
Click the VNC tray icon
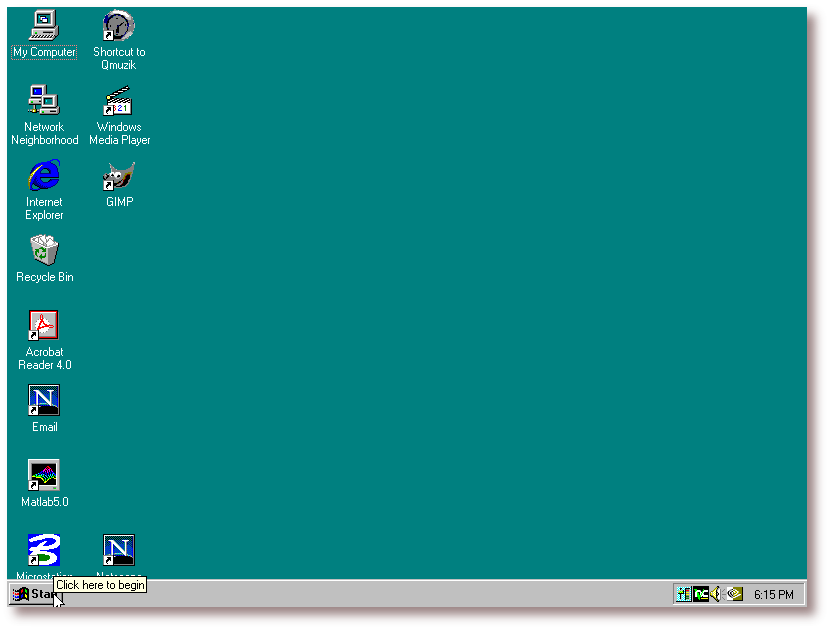pyautogui.click(x=701, y=594)
